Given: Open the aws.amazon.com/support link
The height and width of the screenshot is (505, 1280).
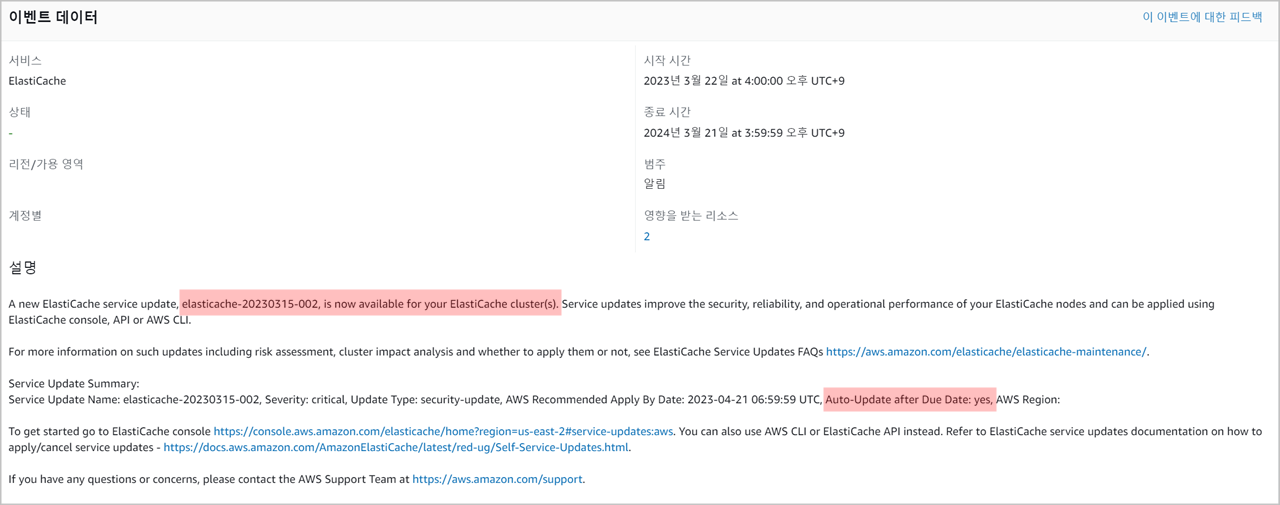Looking at the screenshot, I should coord(497,479).
